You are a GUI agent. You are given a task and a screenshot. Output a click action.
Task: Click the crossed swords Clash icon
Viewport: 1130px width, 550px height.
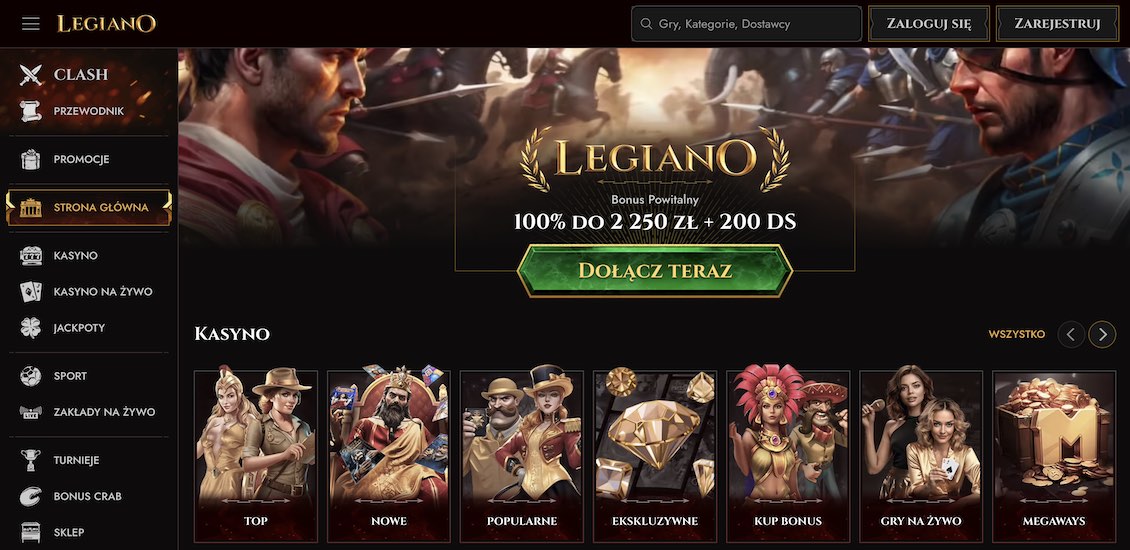[31, 74]
